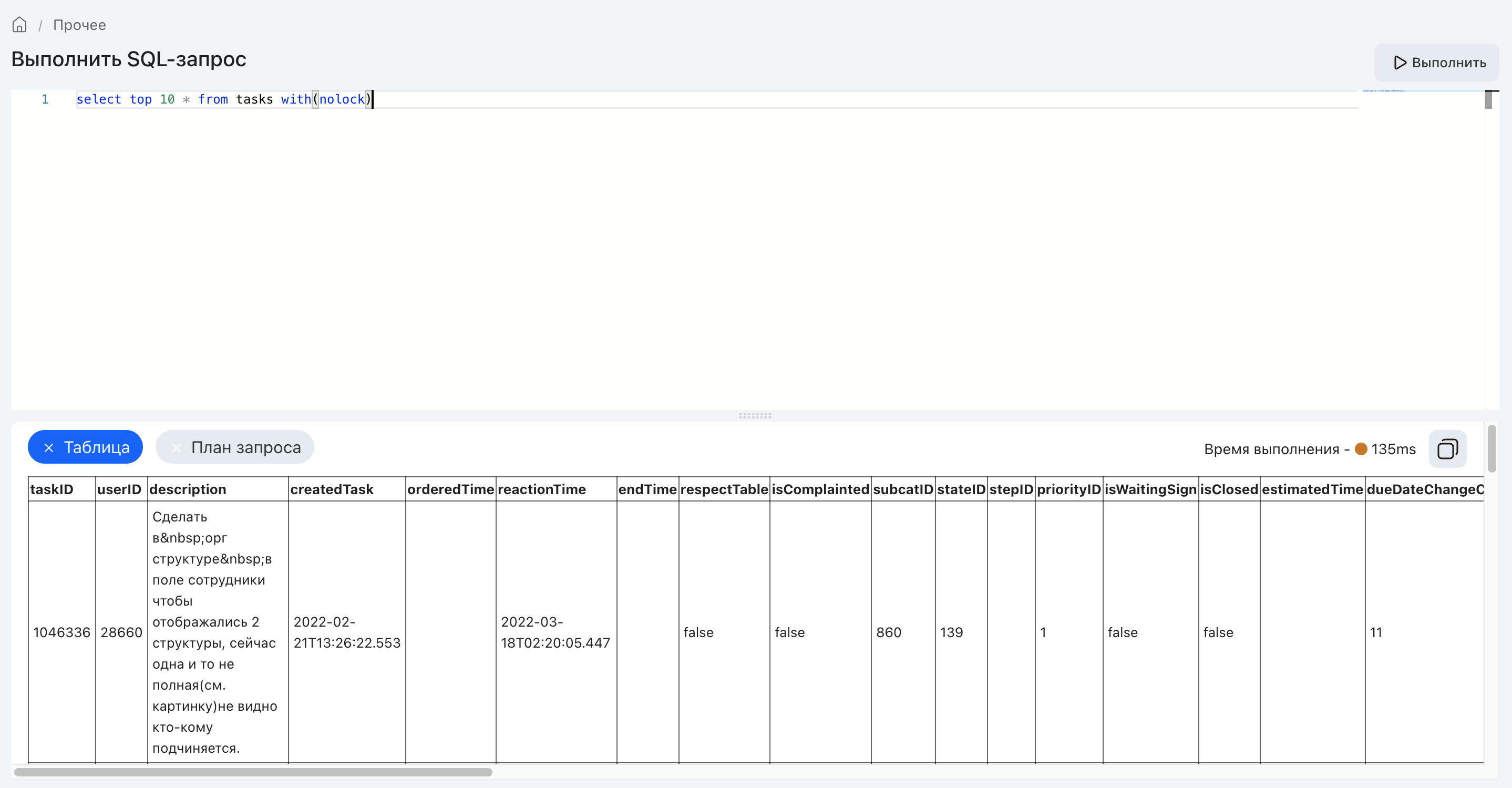The height and width of the screenshot is (788, 1512).
Task: Select the description column header
Action: click(218, 489)
